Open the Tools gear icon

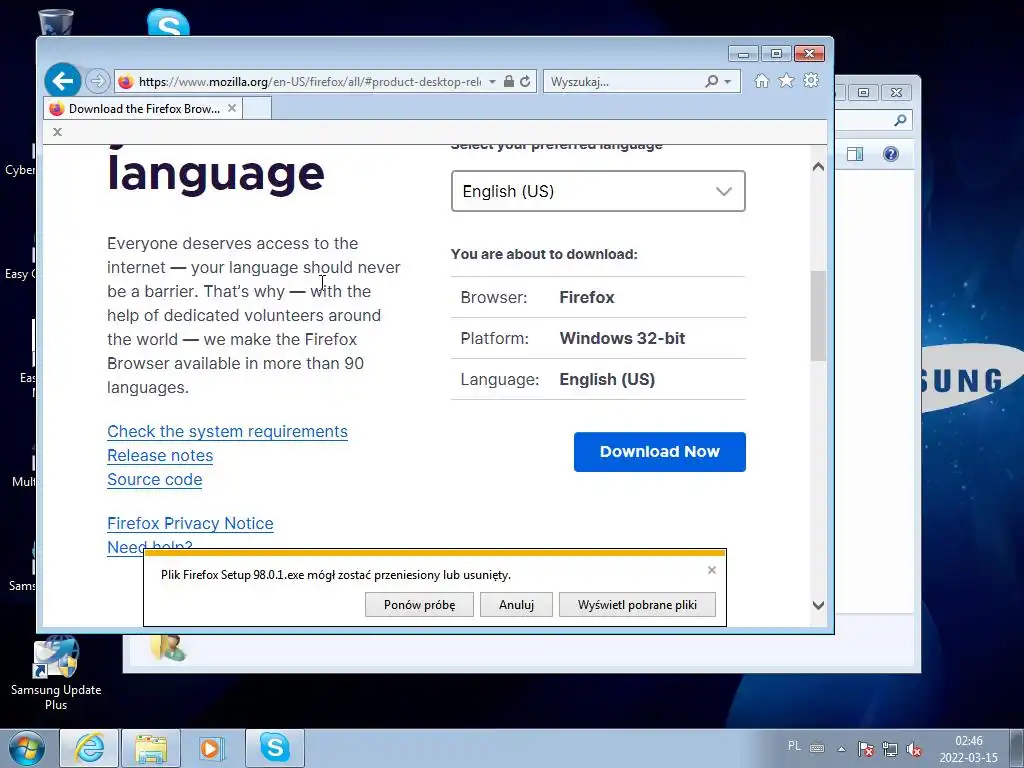[811, 80]
